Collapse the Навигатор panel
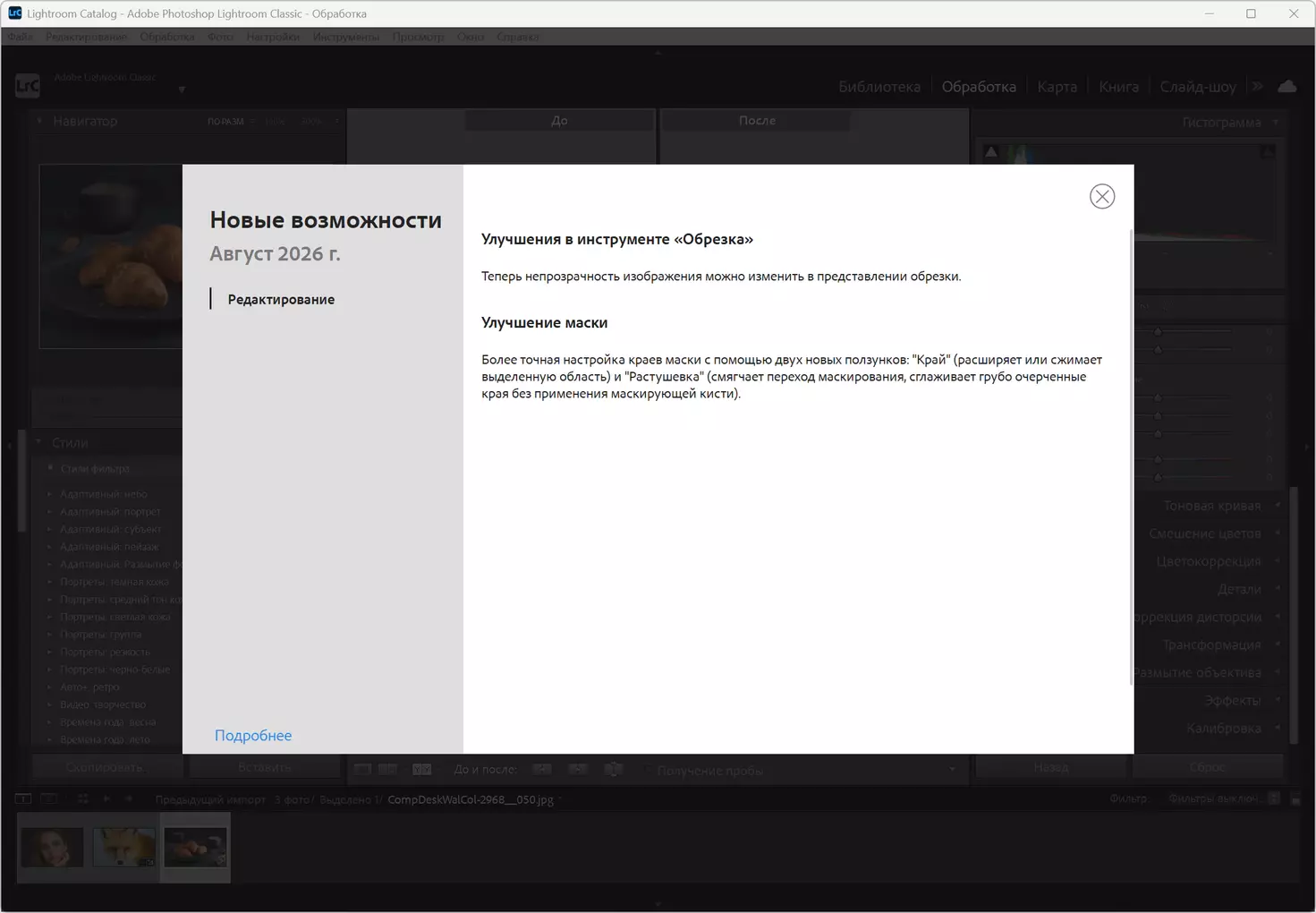The image size is (1316, 913). pos(39,121)
